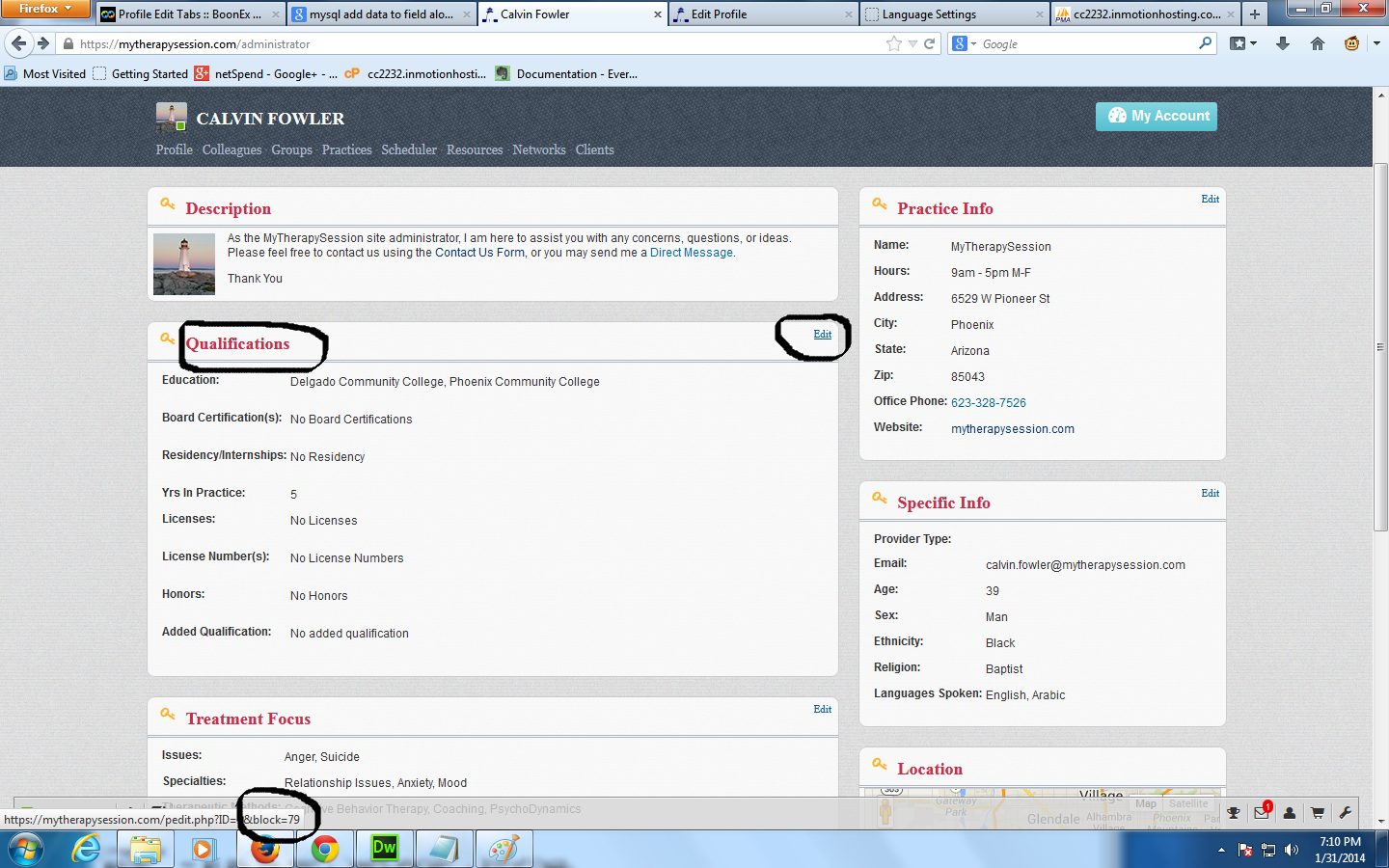Click the person silhouette icon in bottom toolbar

(x=1289, y=813)
